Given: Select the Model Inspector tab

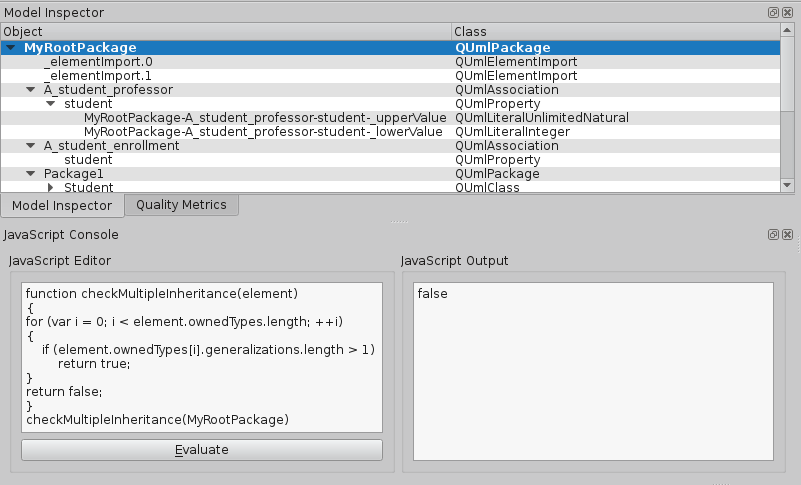Looking at the screenshot, I should [x=62, y=205].
